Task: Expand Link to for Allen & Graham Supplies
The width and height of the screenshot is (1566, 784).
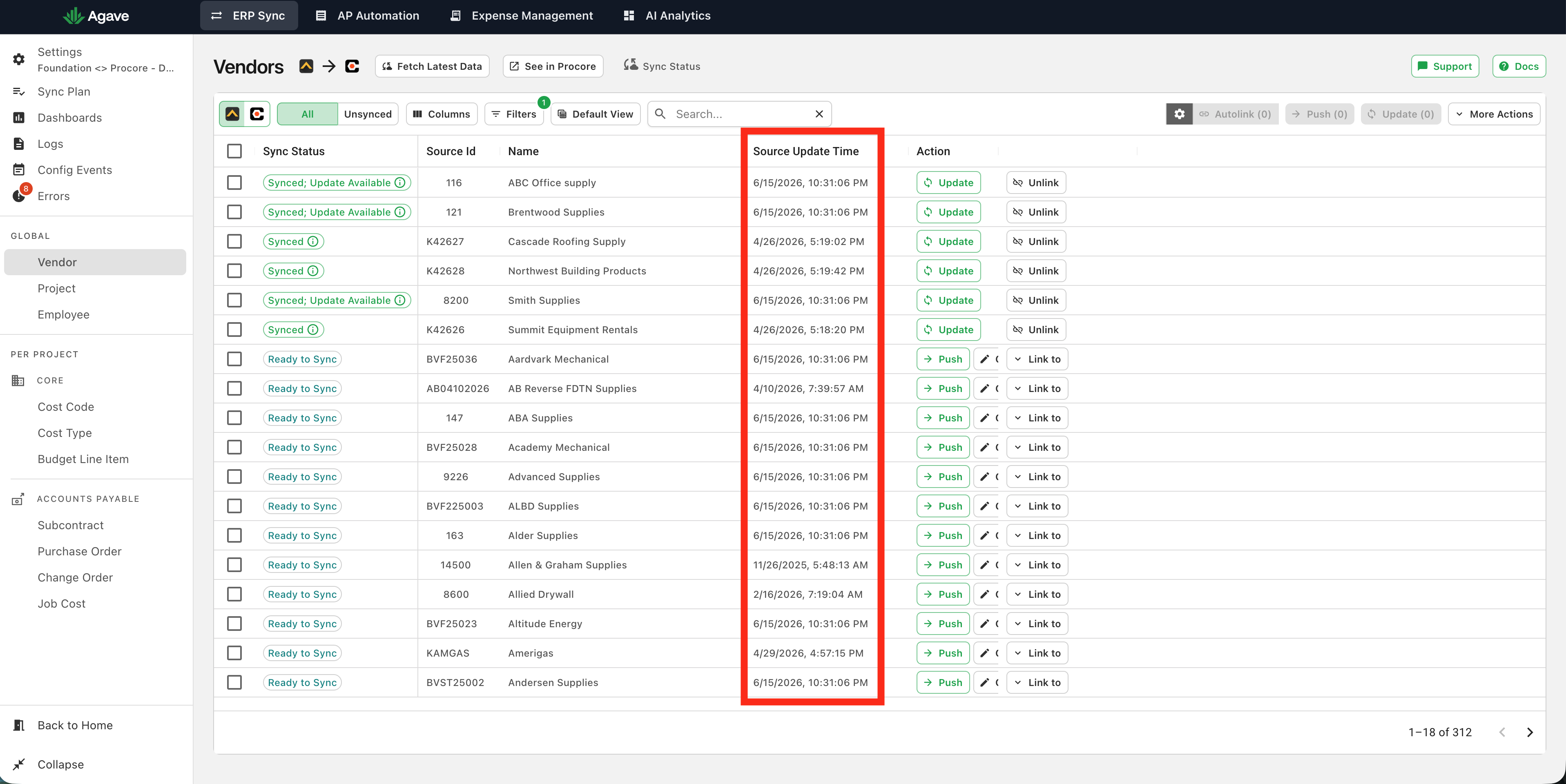Action: coord(1037,565)
